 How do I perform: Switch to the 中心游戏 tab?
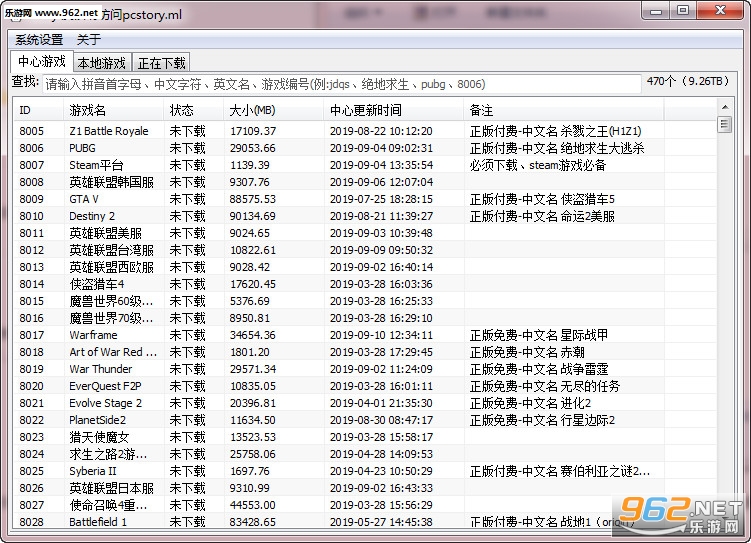point(42,62)
